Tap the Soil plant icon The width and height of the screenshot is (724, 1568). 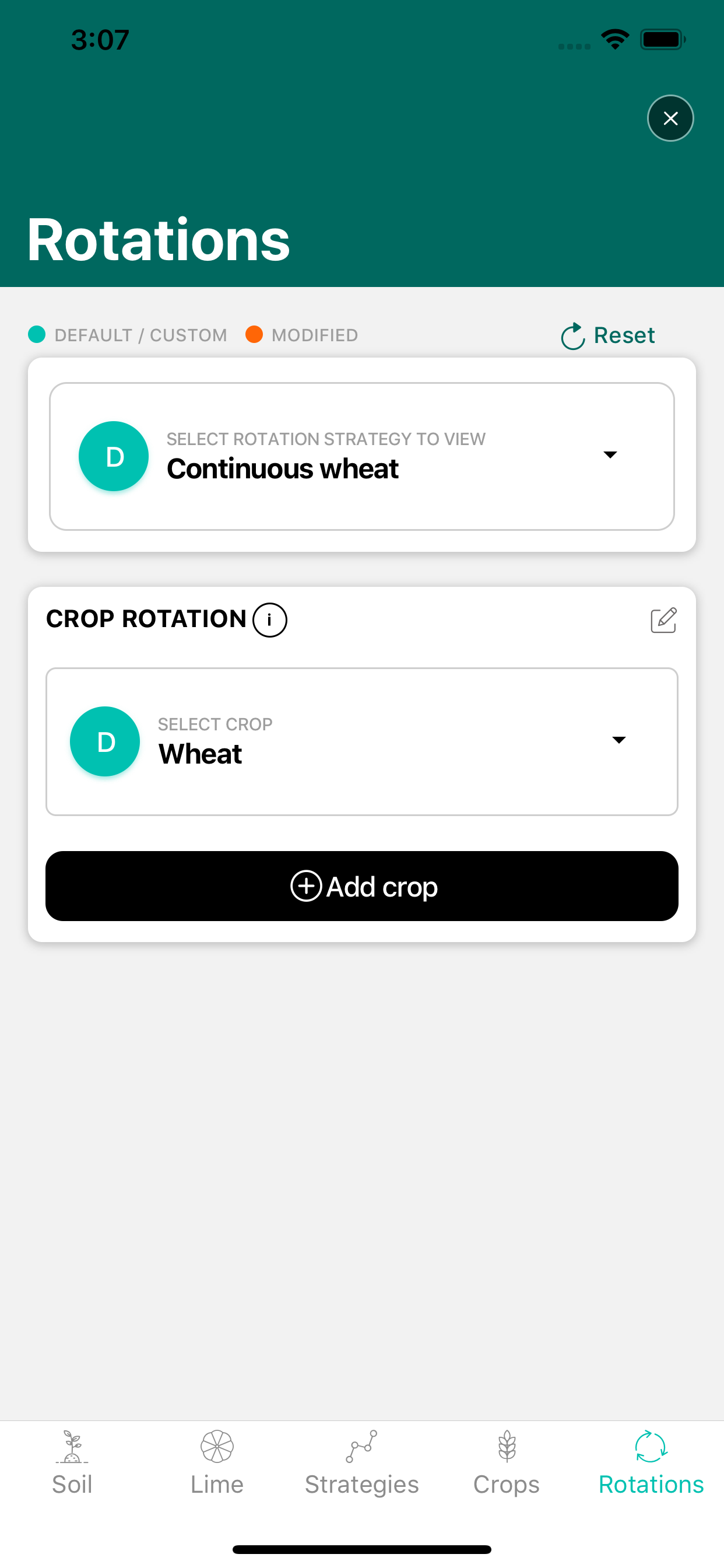pos(72,1446)
